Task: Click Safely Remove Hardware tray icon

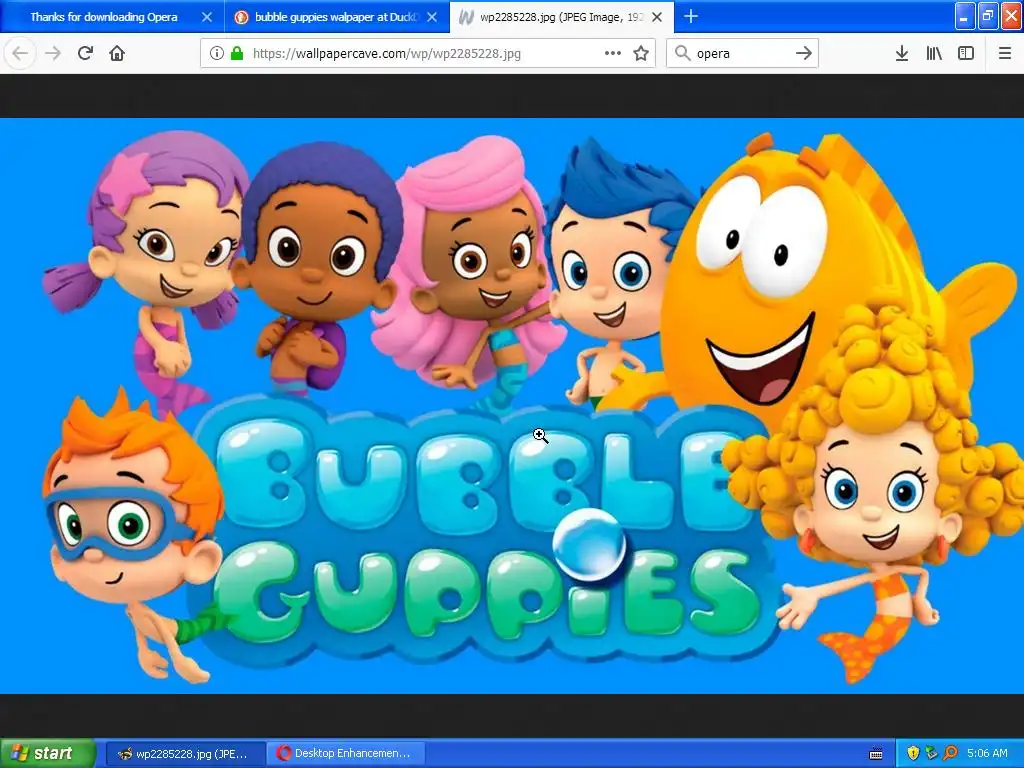Action: pyautogui.click(x=931, y=754)
